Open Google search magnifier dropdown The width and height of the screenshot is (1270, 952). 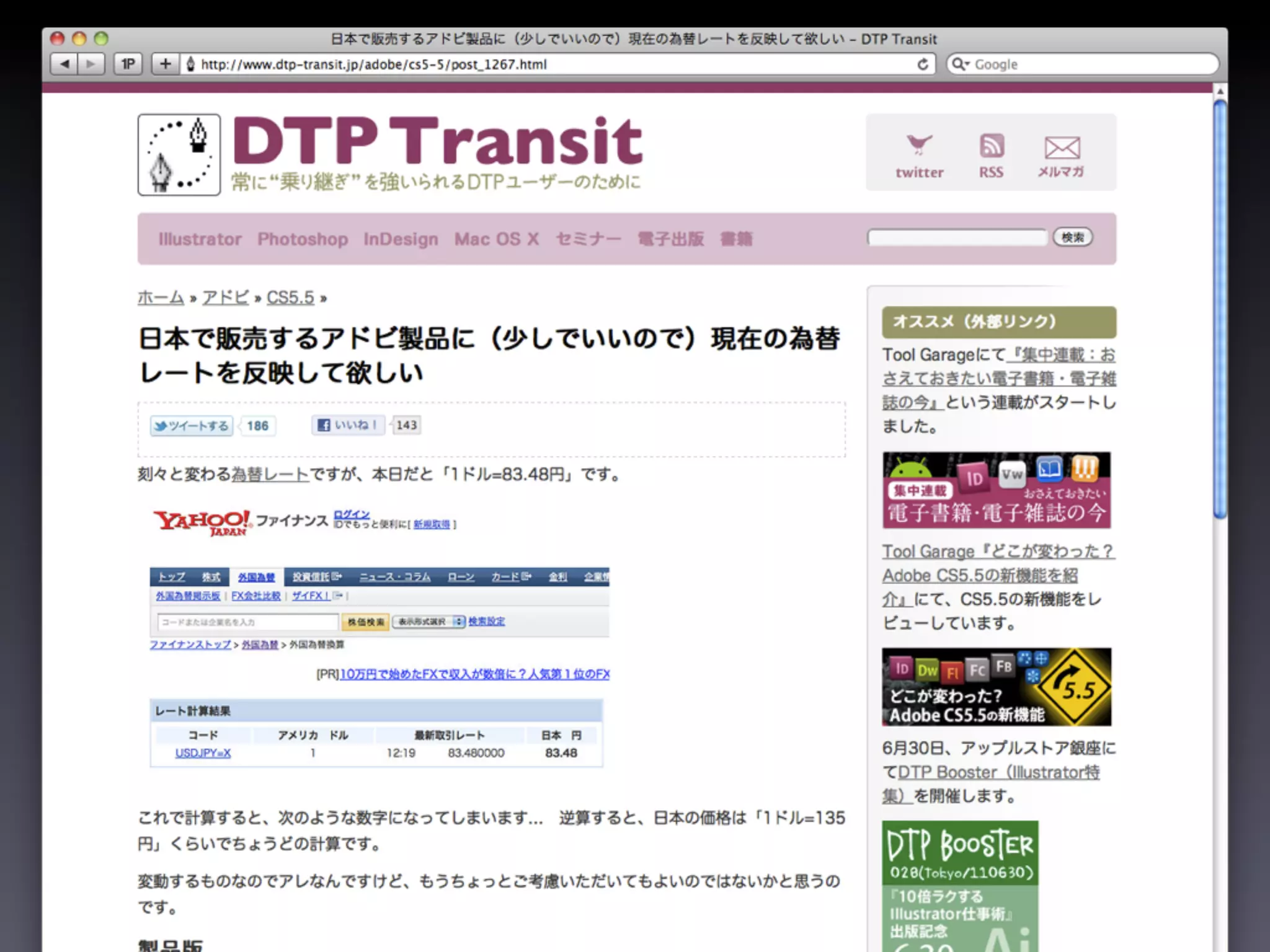pos(961,64)
